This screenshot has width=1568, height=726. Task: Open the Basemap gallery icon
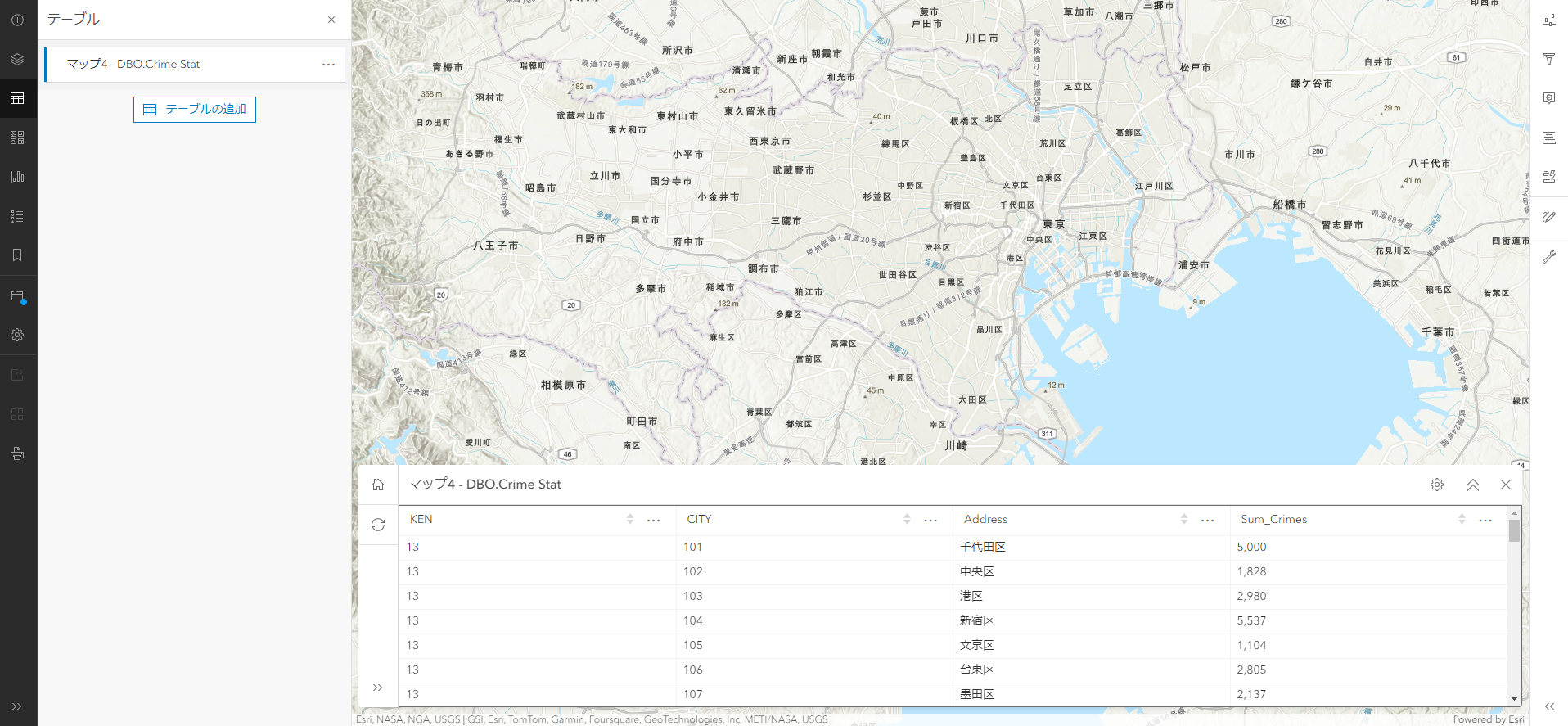click(x=17, y=138)
